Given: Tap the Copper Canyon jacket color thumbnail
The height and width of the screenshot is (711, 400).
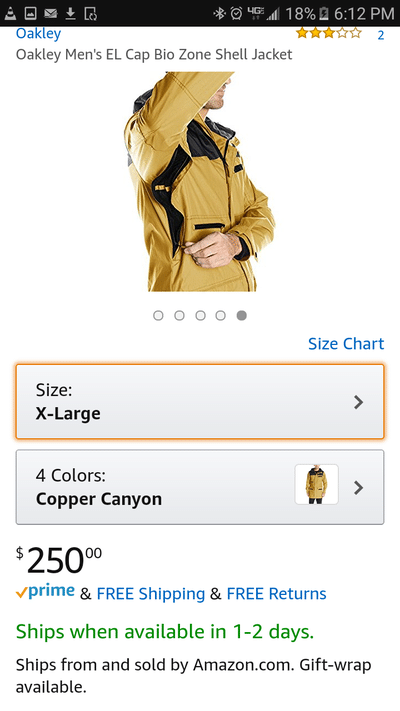Looking at the screenshot, I should pos(317,484).
